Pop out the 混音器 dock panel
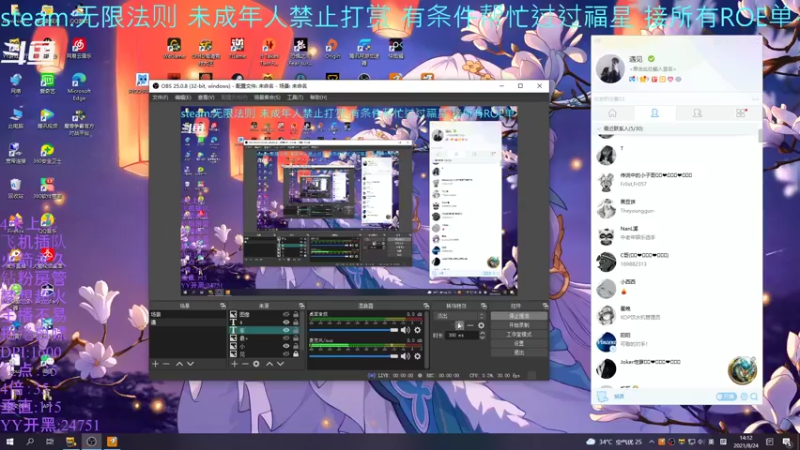 coord(426,306)
